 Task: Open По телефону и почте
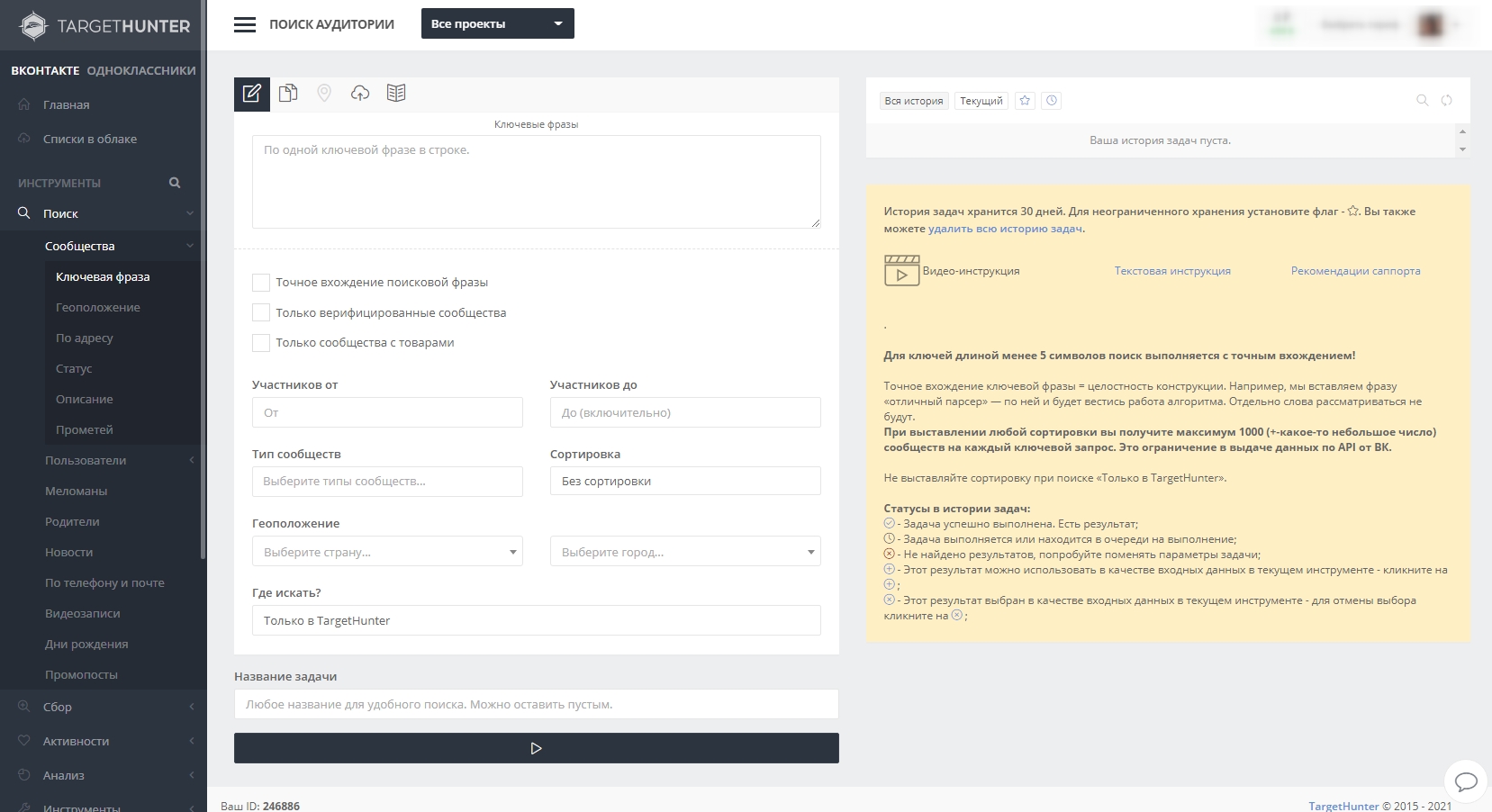pyautogui.click(x=104, y=582)
